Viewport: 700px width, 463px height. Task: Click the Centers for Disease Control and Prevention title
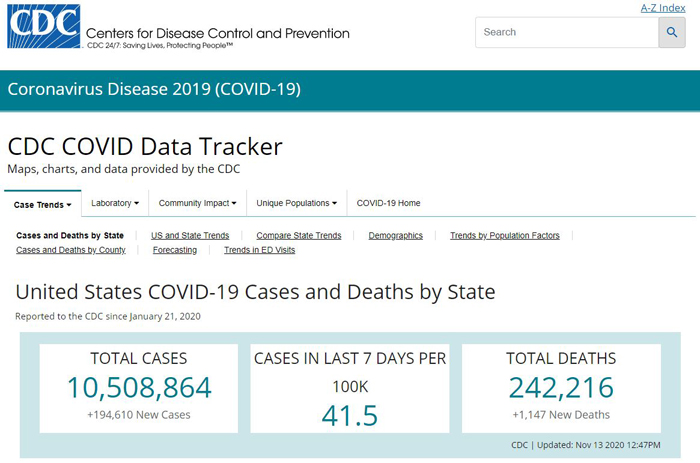point(217,33)
